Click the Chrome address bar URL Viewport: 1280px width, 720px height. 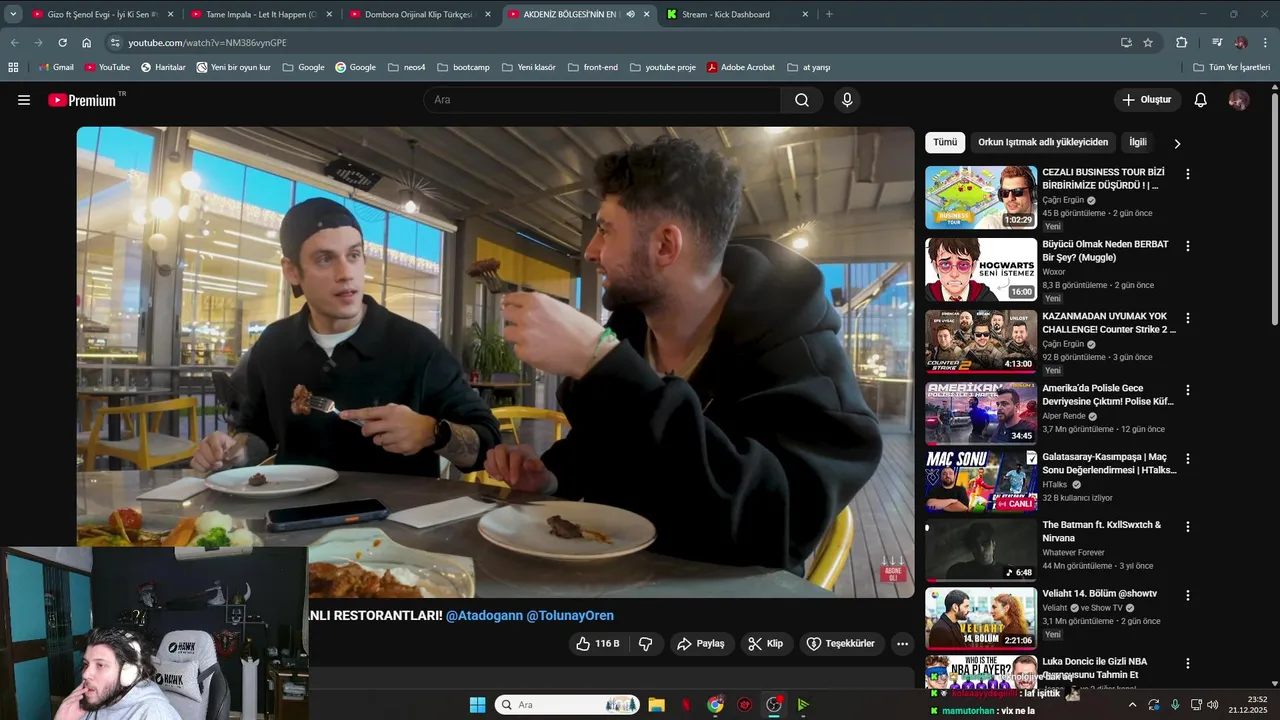click(207, 43)
